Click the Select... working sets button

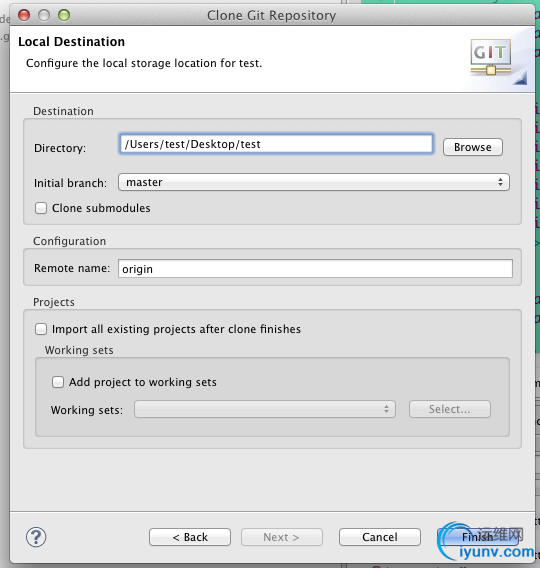[x=450, y=409]
